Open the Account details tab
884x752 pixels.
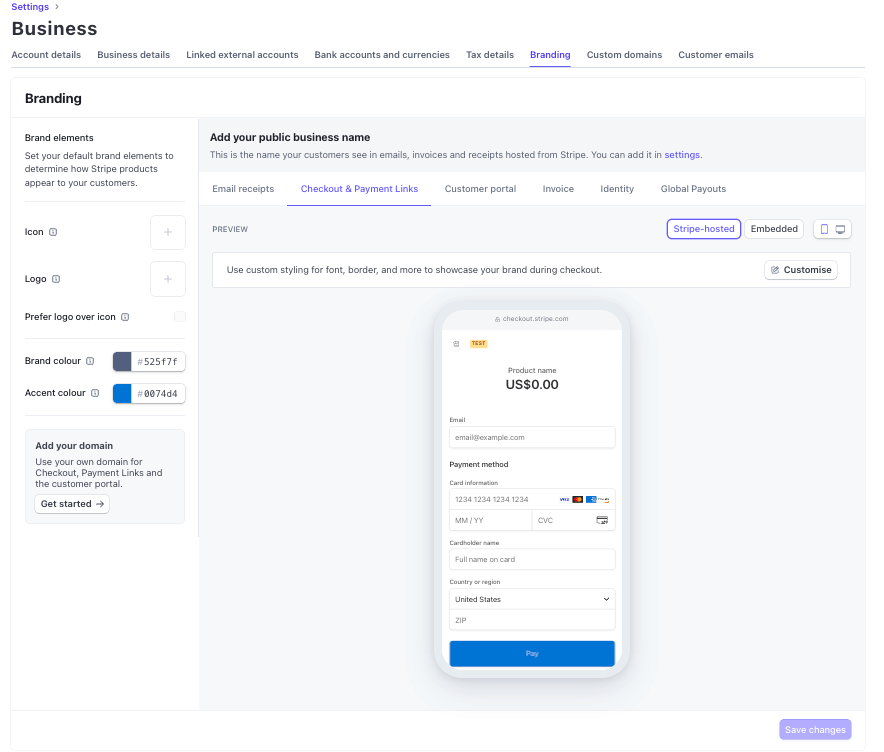46,55
